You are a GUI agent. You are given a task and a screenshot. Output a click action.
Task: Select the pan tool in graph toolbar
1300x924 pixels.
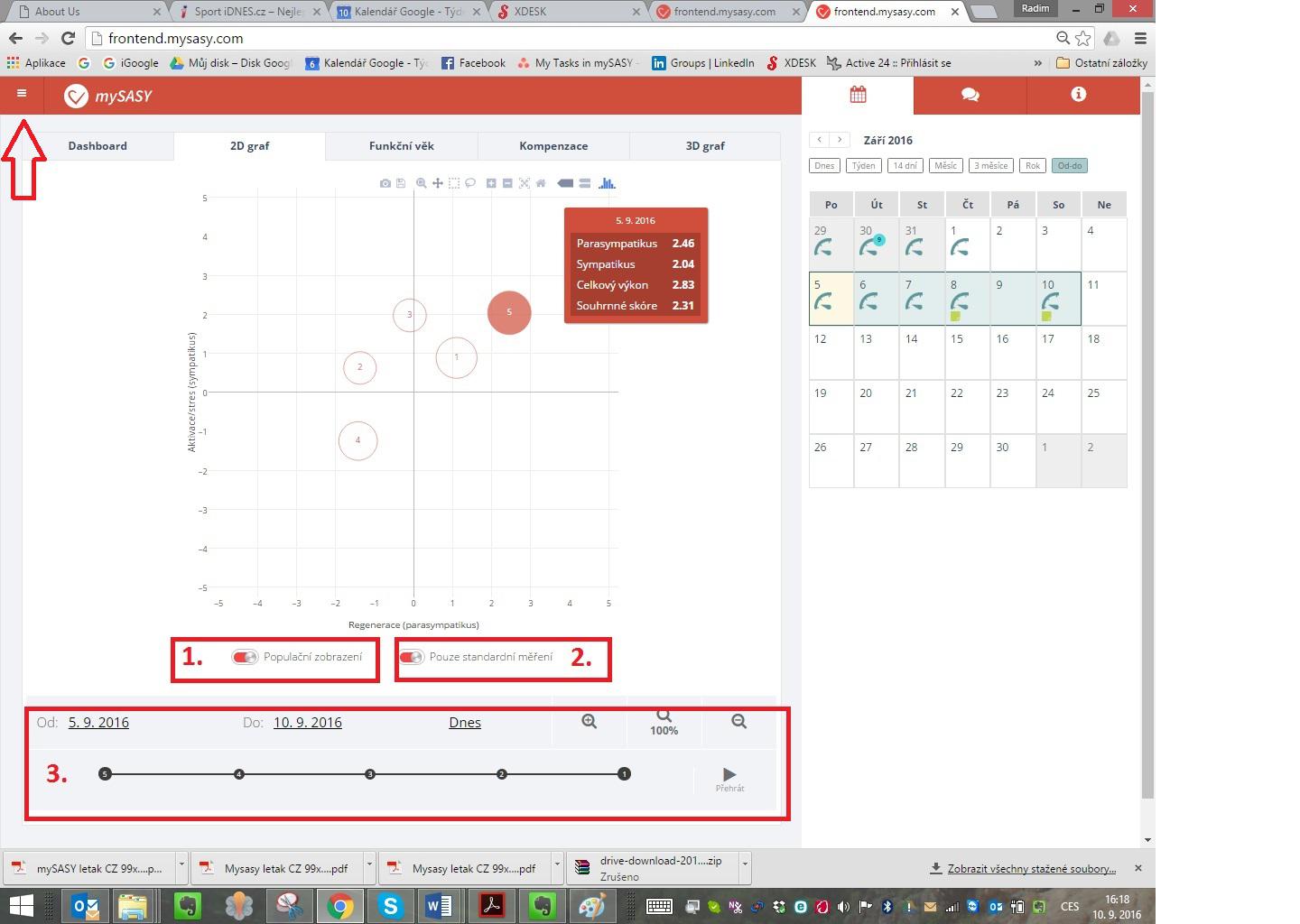[438, 183]
